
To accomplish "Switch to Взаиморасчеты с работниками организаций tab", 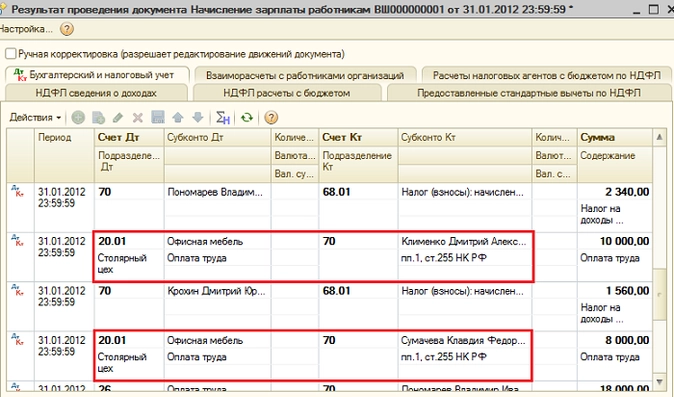I will tap(305, 76).
